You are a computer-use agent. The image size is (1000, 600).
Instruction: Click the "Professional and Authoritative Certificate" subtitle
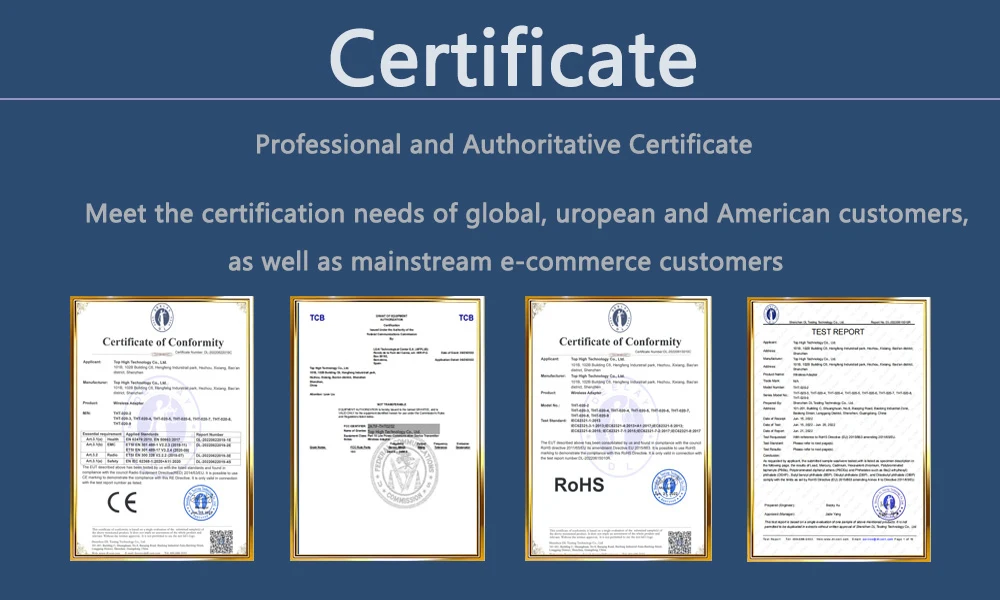503,144
